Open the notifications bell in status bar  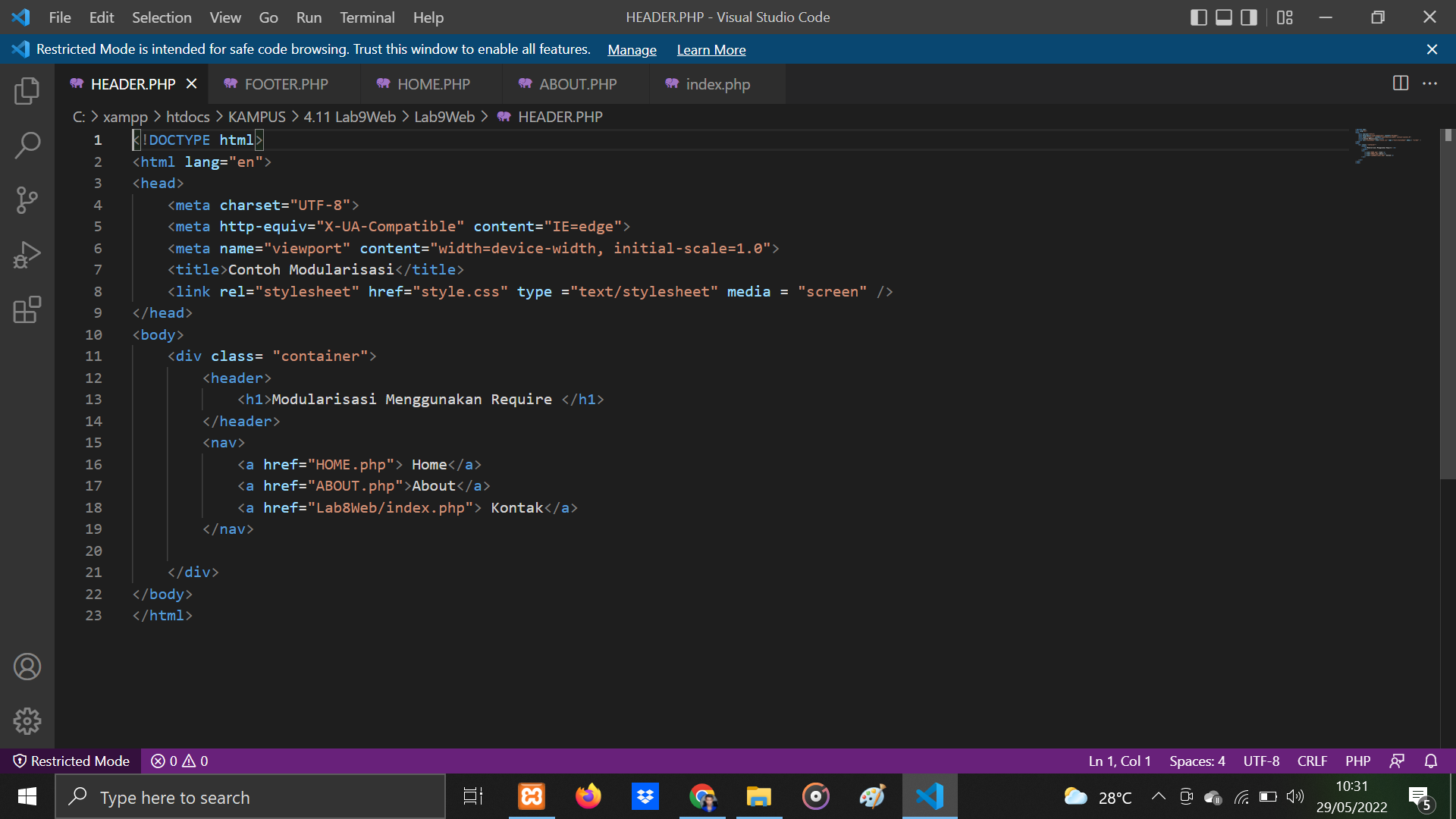click(1432, 761)
